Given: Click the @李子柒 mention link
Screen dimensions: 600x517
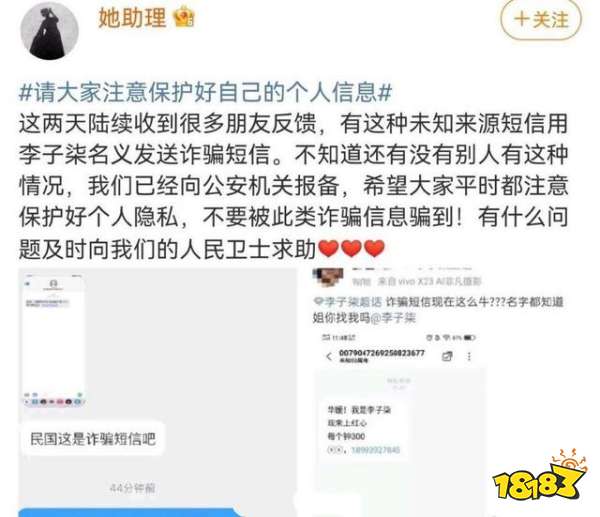Looking at the screenshot, I should [393, 318].
